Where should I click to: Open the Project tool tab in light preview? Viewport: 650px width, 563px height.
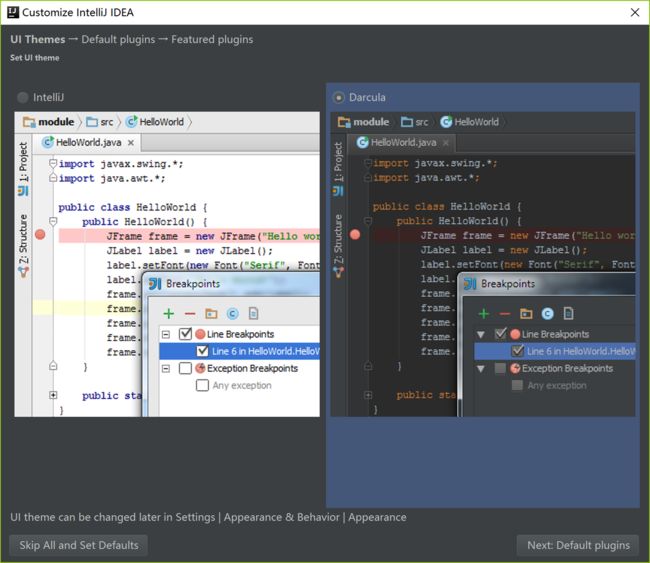23,169
